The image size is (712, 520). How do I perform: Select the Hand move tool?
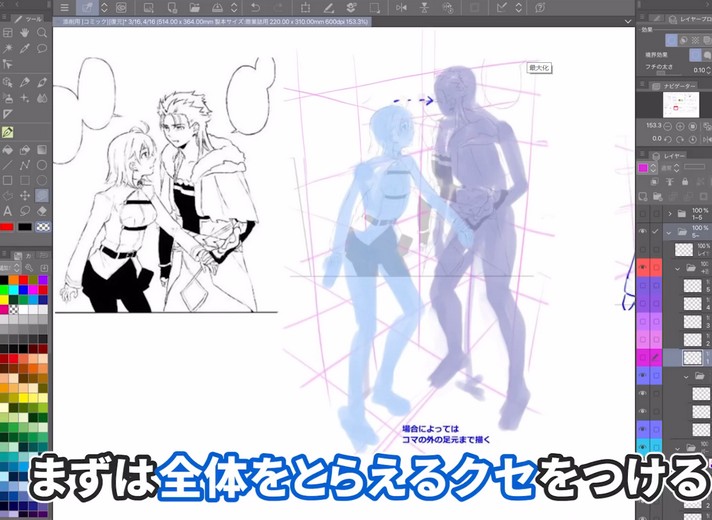coord(25,32)
